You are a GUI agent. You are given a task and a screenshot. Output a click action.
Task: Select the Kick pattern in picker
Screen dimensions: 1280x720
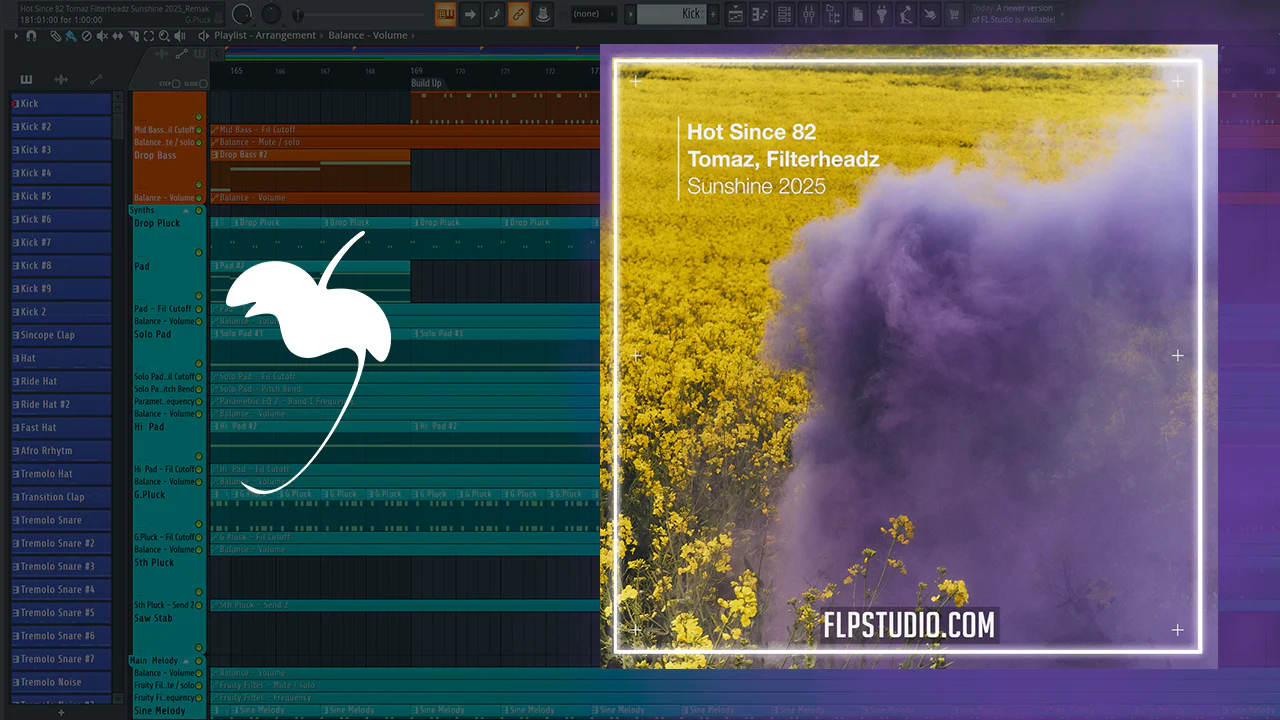(x=61, y=104)
